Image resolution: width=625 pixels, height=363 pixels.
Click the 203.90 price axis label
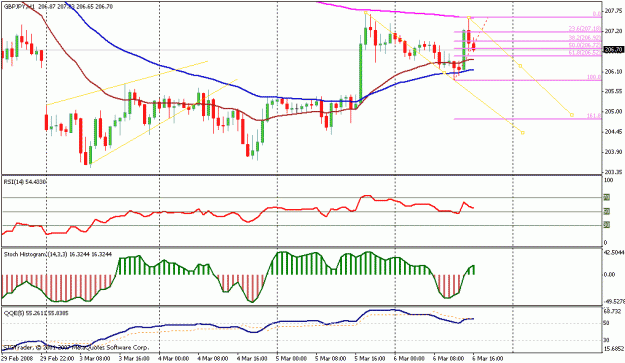pos(613,152)
